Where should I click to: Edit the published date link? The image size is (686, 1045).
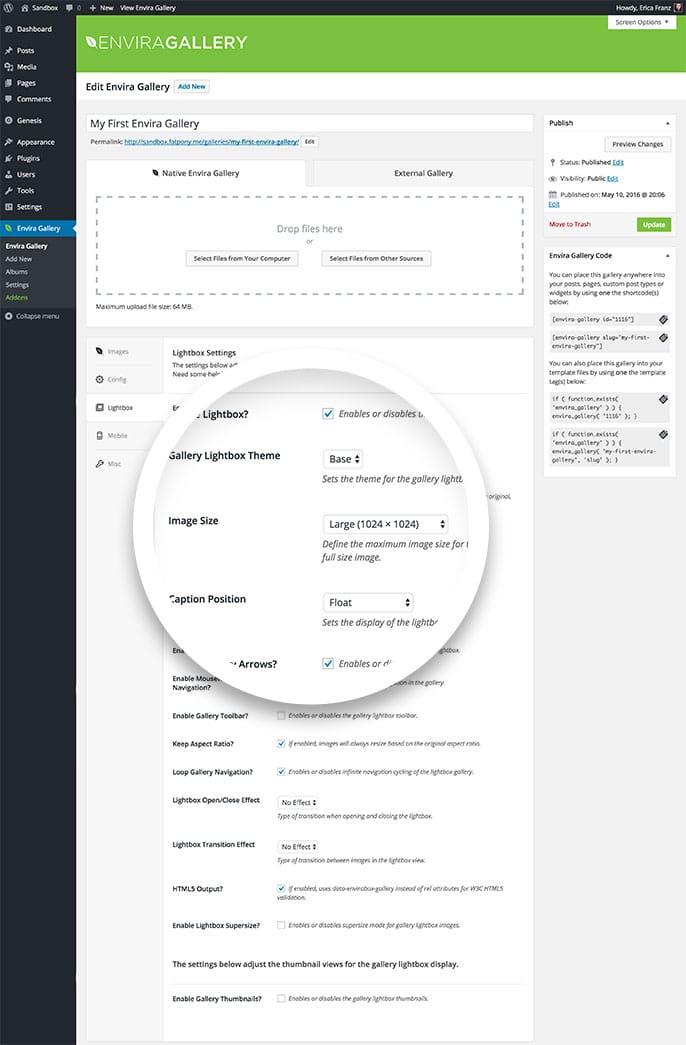coord(554,204)
